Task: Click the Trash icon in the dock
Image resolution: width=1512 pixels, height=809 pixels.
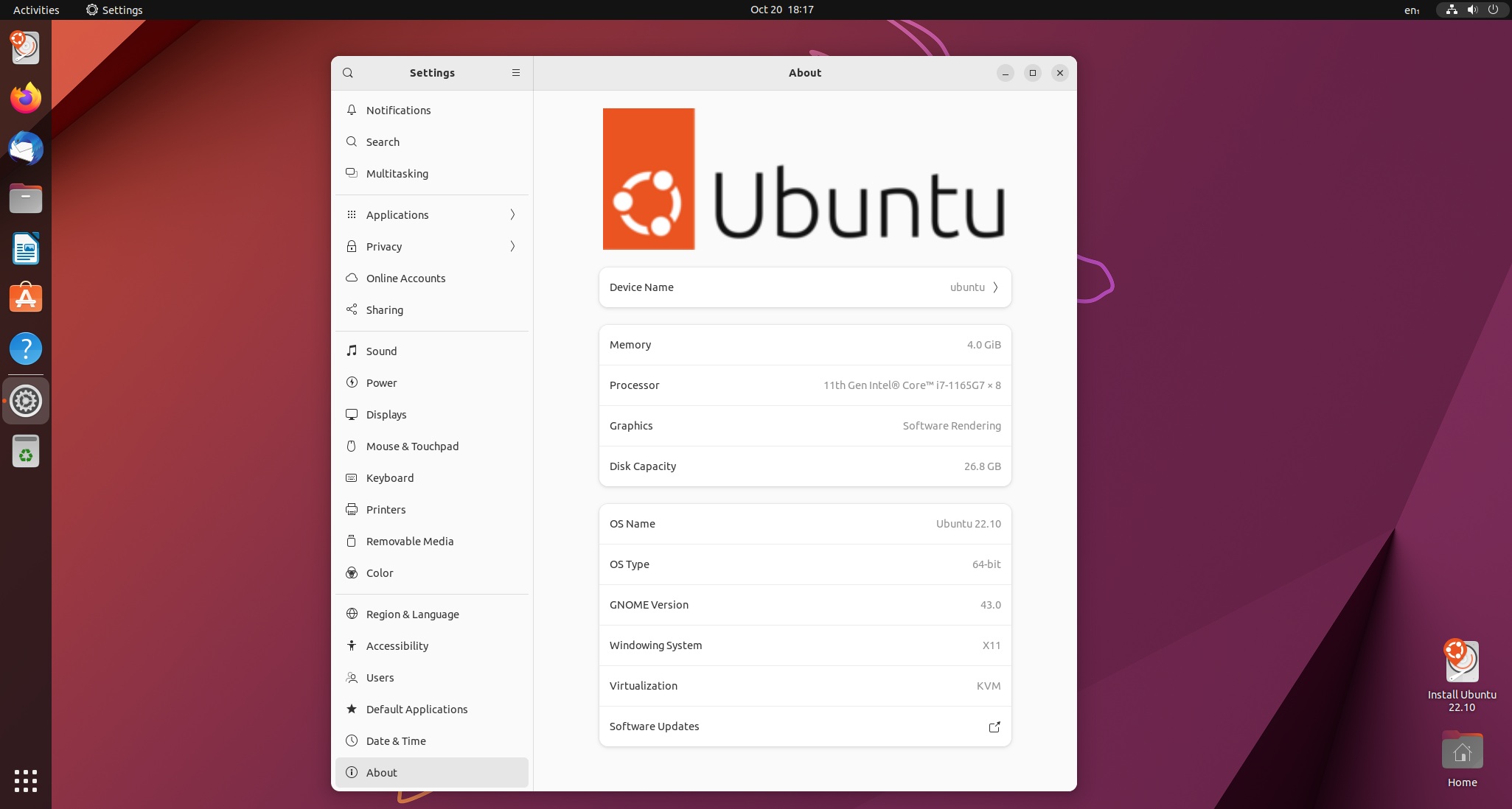Action: coord(25,451)
